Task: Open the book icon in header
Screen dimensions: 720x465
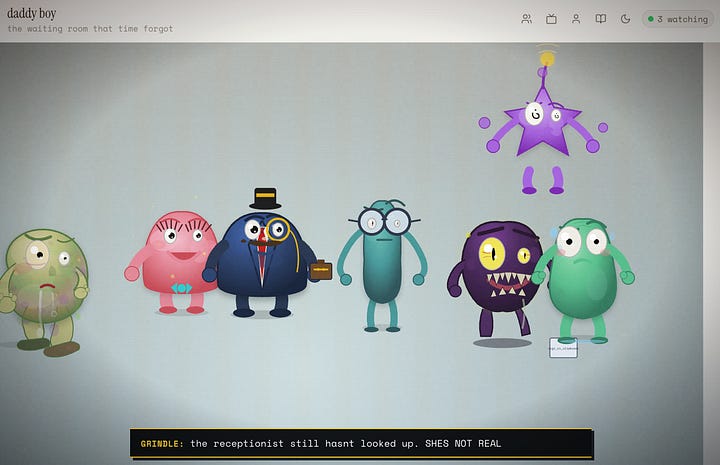Action: (x=601, y=19)
